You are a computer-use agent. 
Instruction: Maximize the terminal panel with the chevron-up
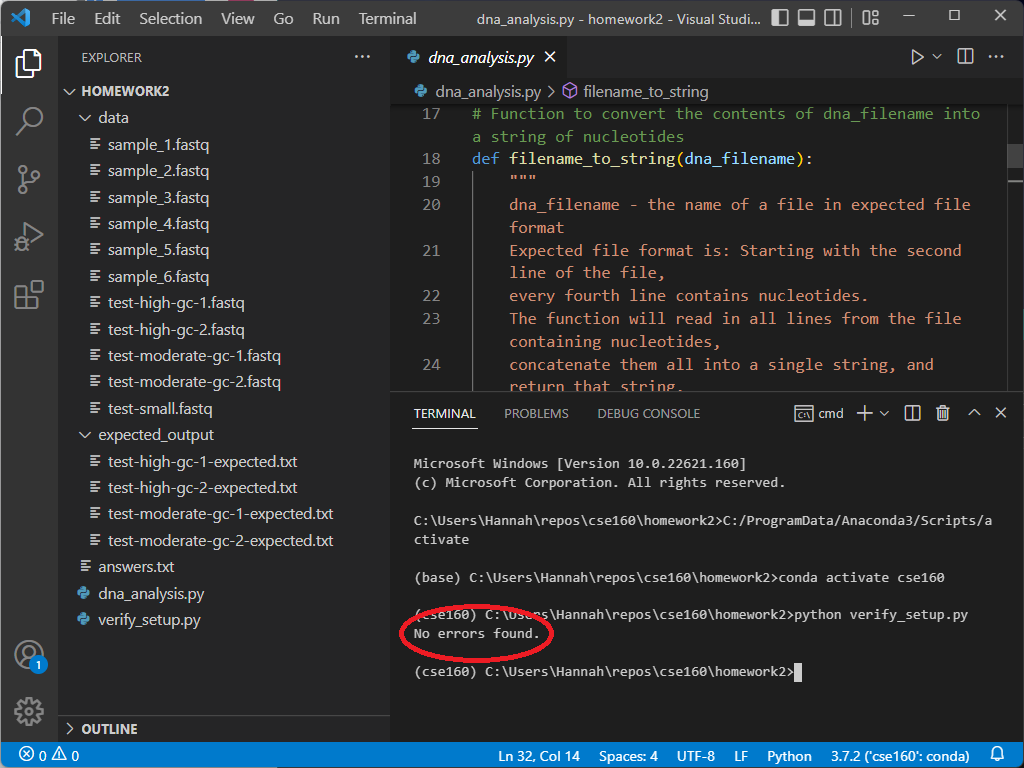coord(973,413)
